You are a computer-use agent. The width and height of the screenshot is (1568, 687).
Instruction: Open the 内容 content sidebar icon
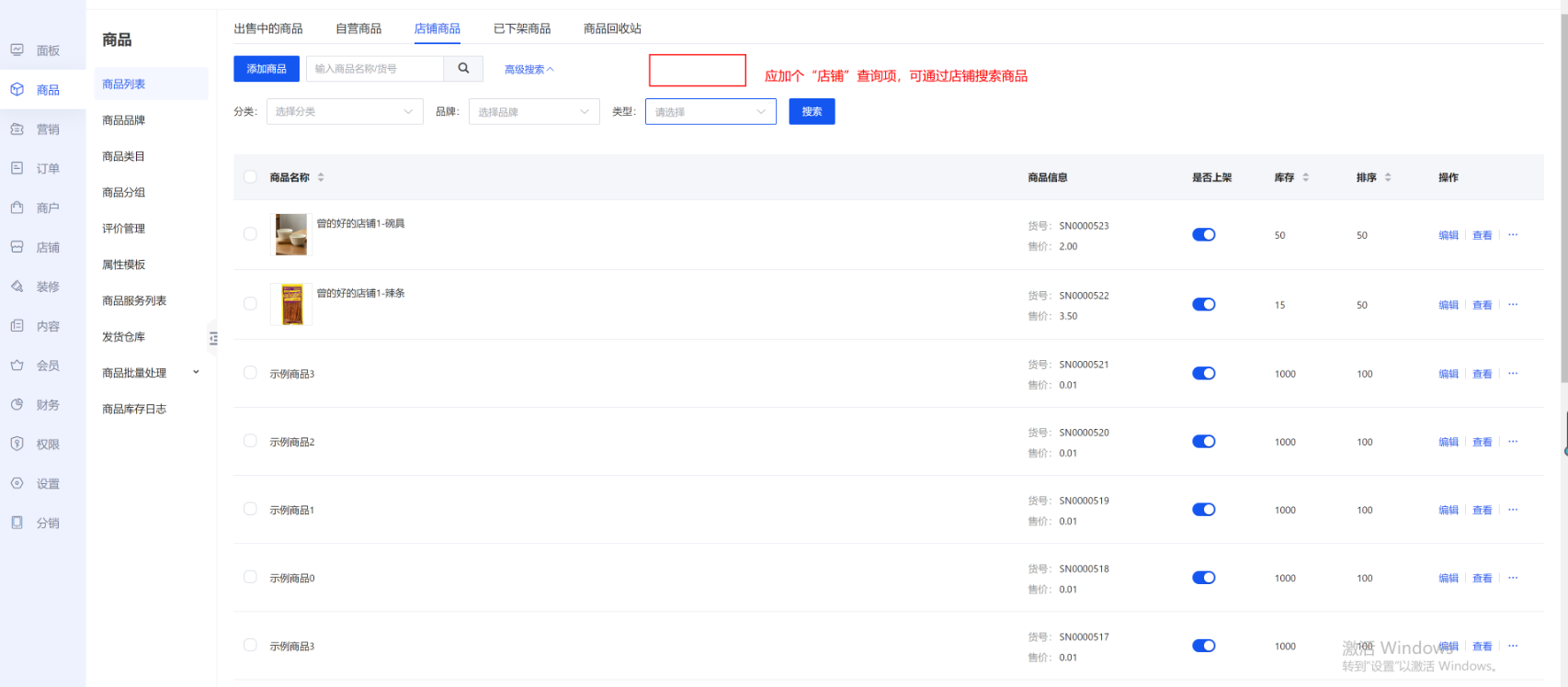click(17, 326)
